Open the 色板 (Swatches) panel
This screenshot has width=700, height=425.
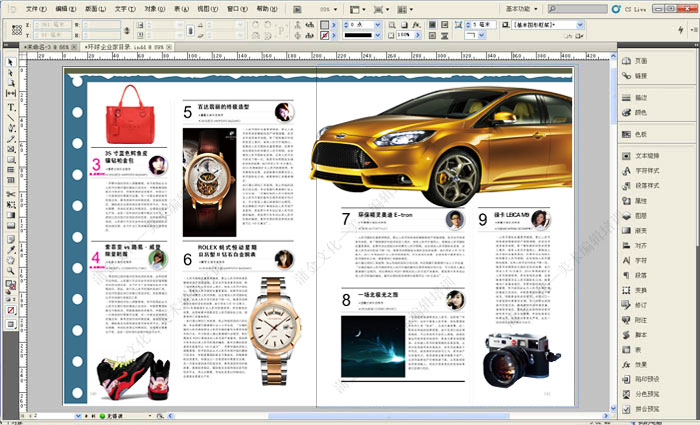click(635, 134)
